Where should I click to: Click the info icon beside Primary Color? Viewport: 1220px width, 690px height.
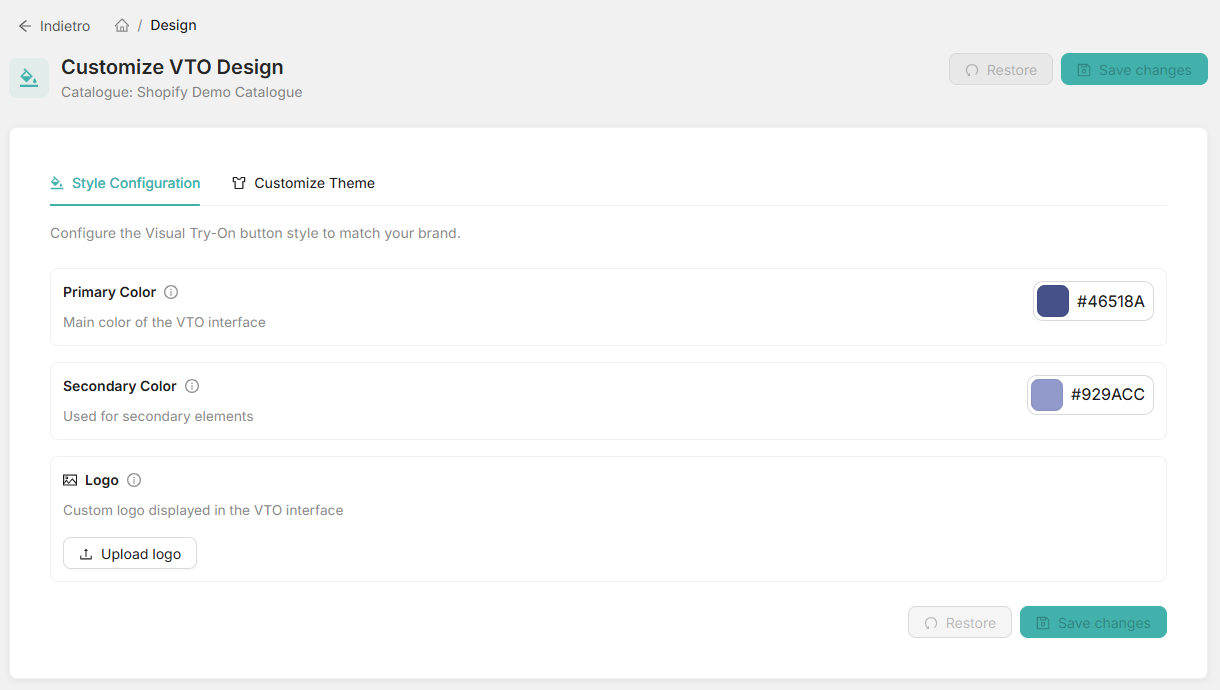[x=171, y=291]
